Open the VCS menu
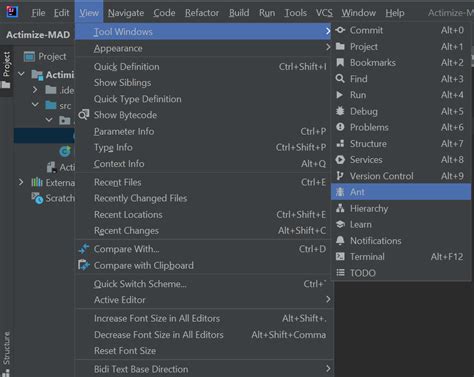The image size is (474, 377). click(324, 13)
